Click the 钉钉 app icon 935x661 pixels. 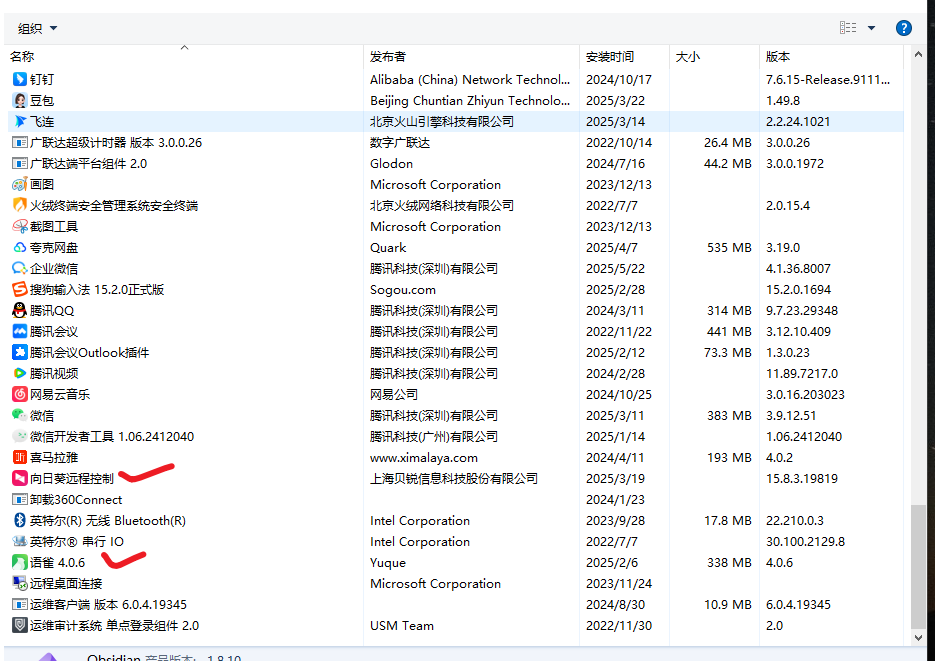click(20, 79)
